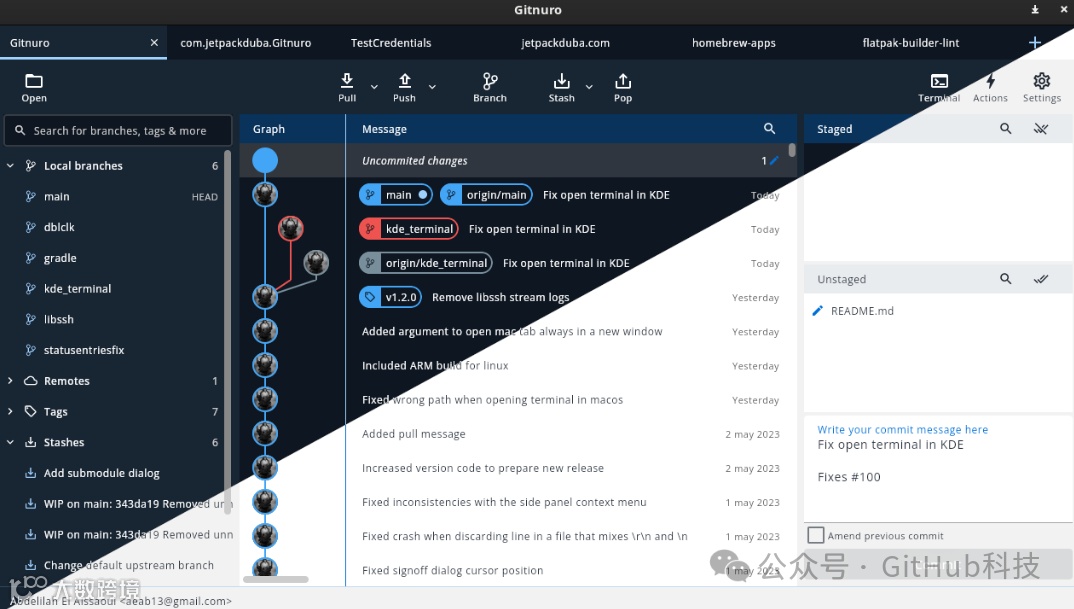Open a repository with the Open folder icon
The image size is (1074, 609).
(x=34, y=88)
